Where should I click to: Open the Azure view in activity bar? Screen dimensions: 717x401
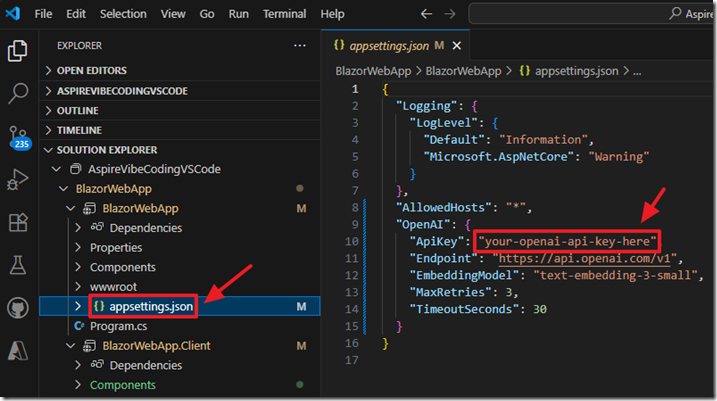point(18,351)
